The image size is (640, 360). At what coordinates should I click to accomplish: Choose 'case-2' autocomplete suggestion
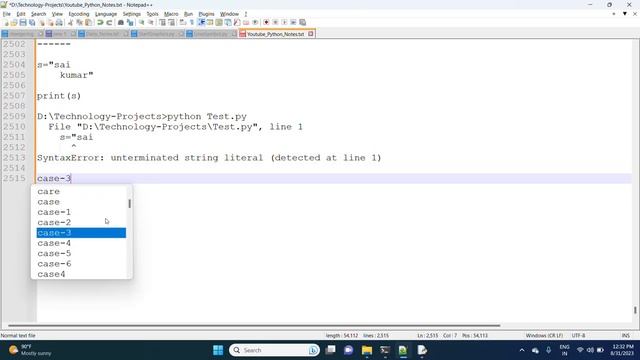(54, 222)
